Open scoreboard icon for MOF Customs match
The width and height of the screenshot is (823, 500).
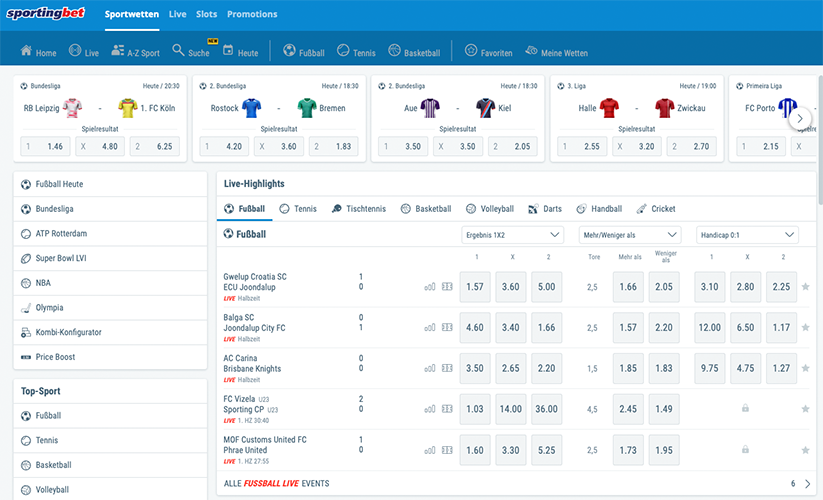click(447, 450)
